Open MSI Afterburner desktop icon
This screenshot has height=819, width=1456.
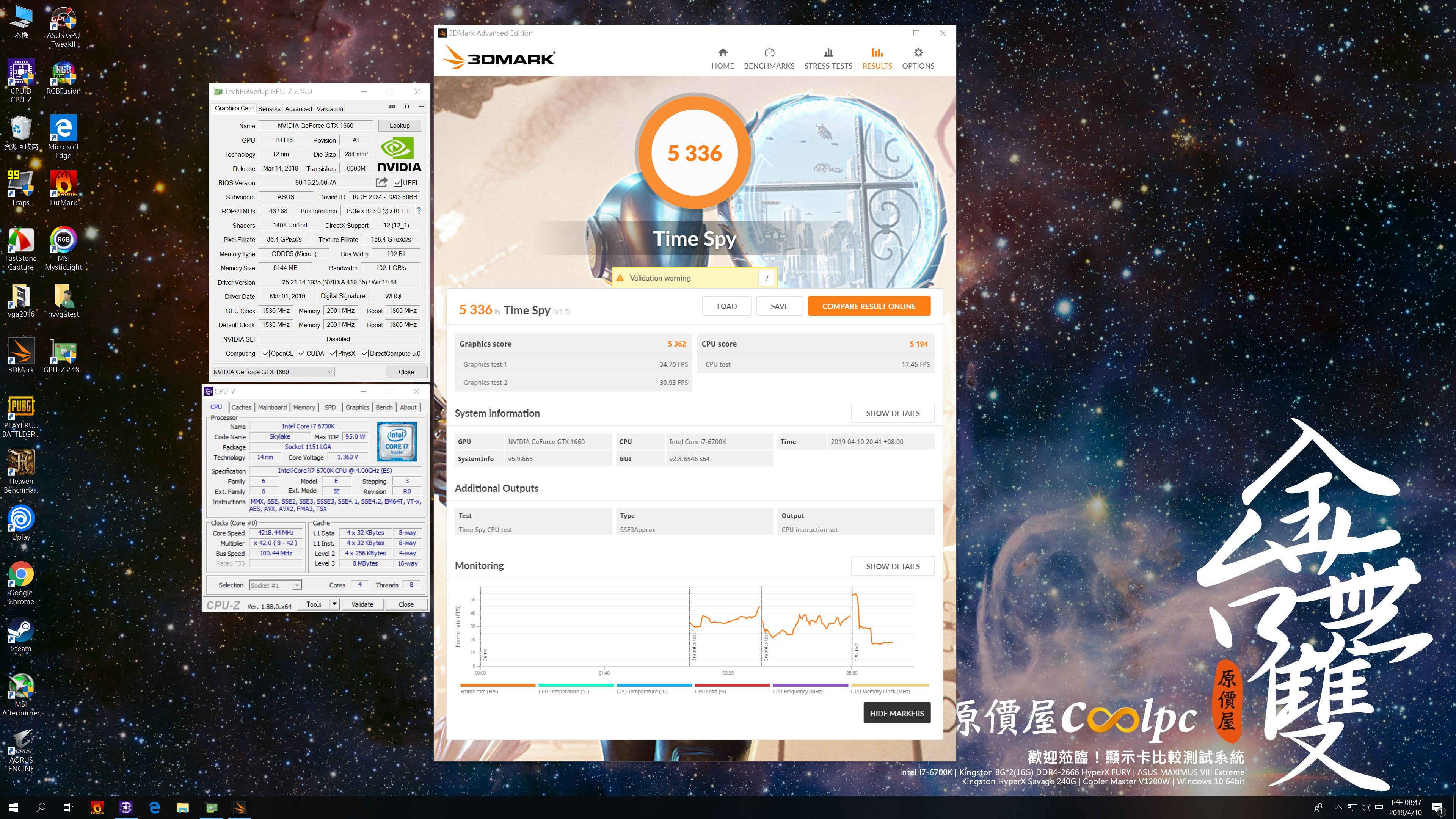(x=21, y=695)
